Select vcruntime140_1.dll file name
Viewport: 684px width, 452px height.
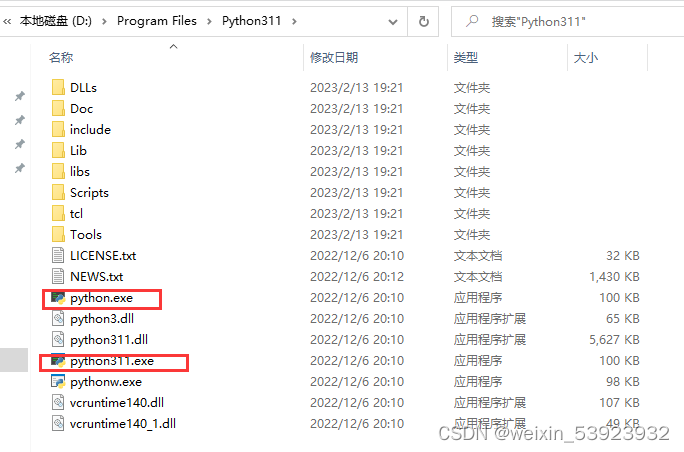123,423
